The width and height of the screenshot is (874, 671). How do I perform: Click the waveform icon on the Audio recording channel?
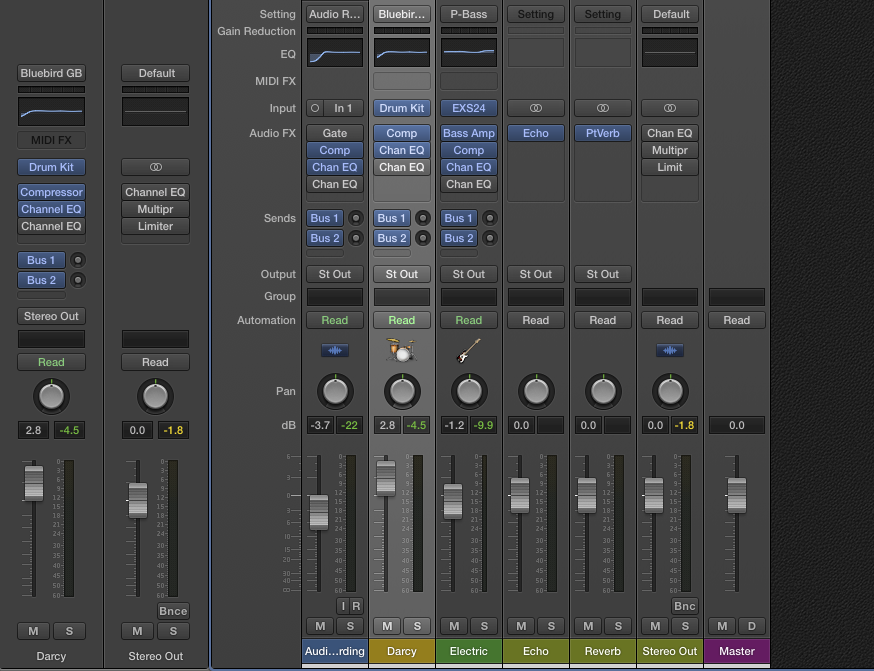click(x=335, y=350)
